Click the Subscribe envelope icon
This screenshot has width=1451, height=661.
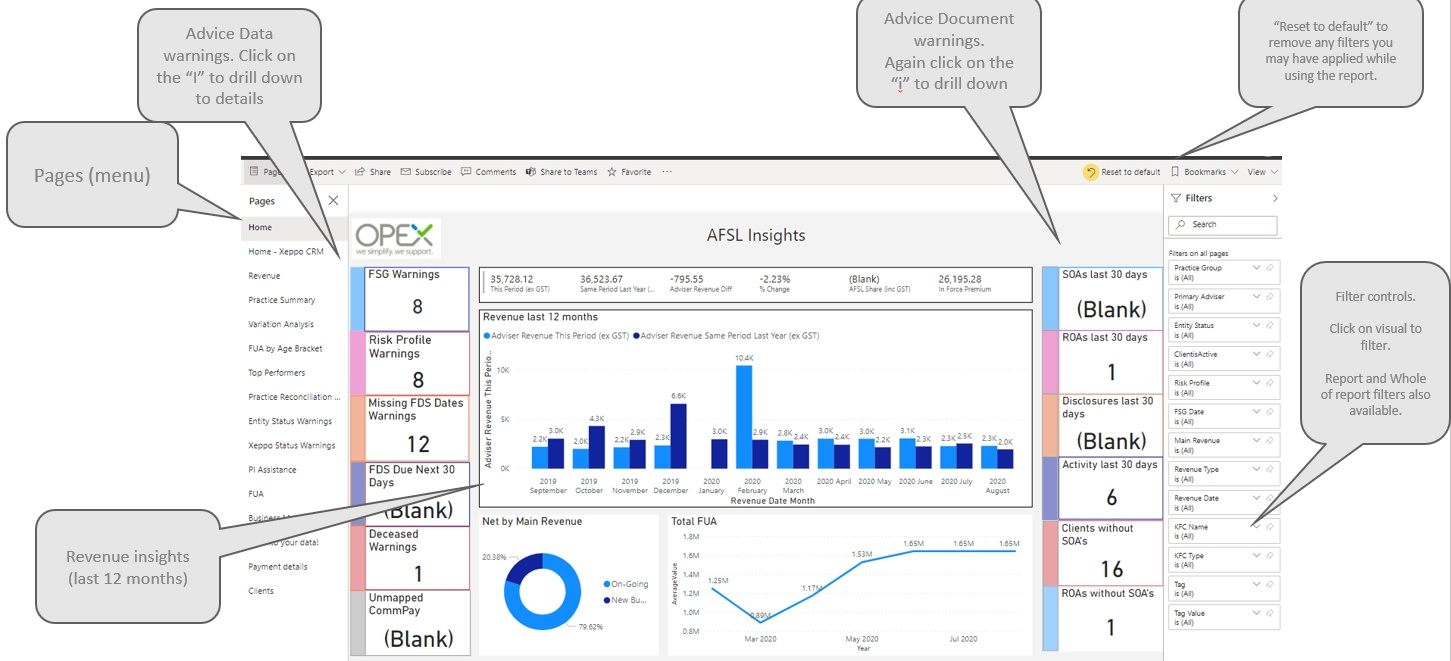coord(406,172)
